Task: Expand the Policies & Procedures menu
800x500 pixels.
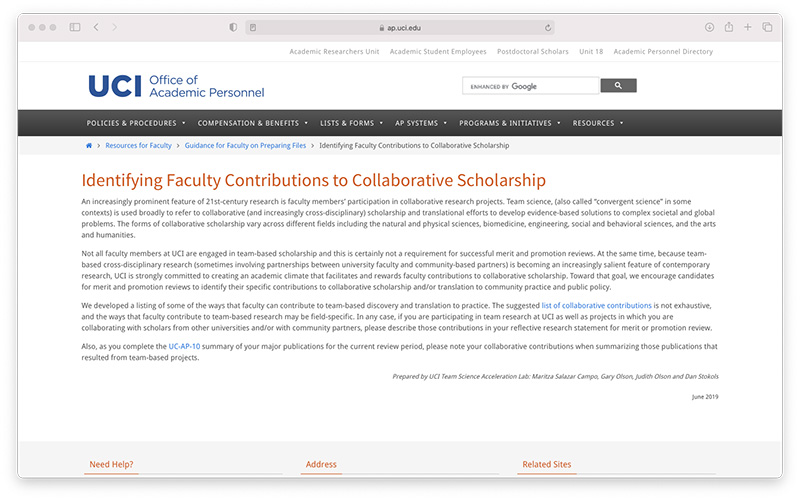Action: 136,123
